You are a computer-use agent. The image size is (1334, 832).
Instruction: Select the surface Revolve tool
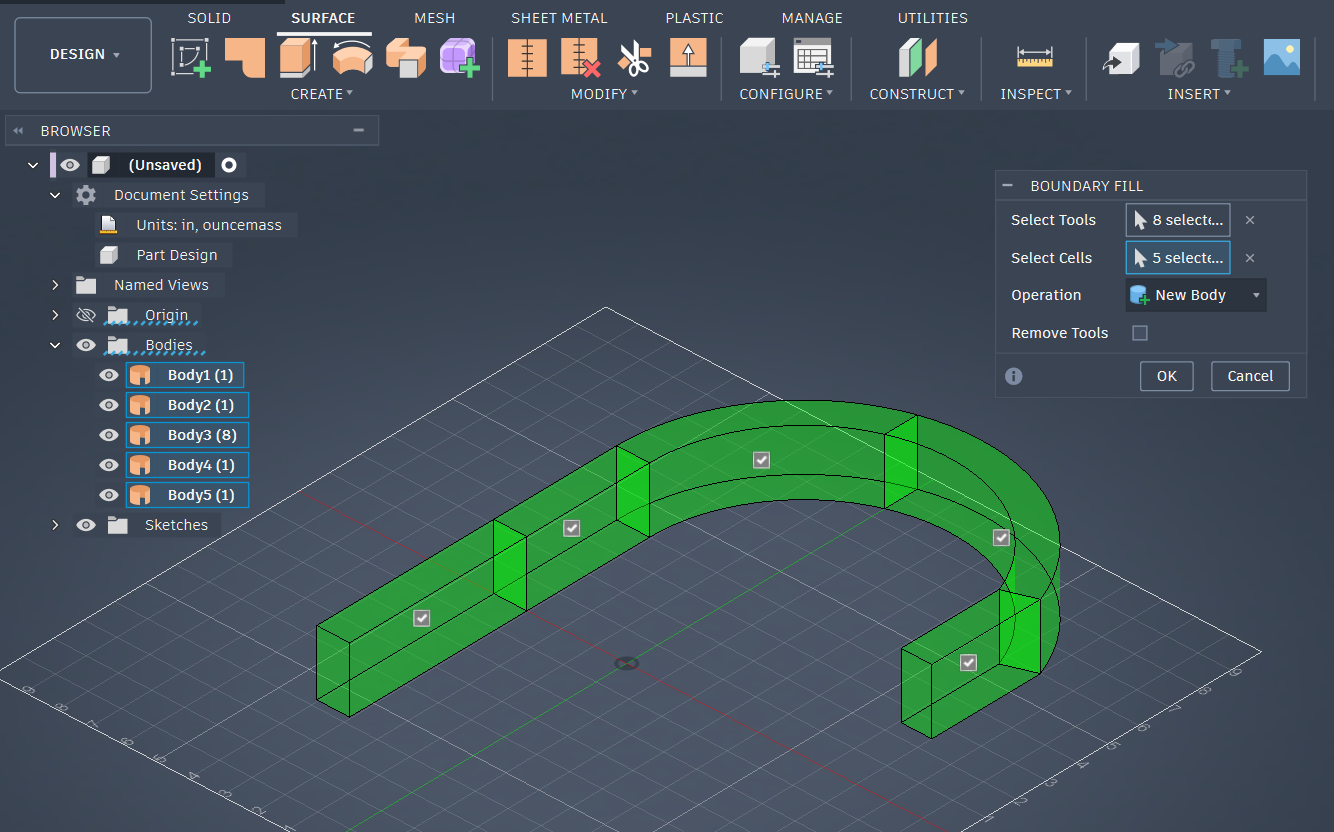pyautogui.click(x=352, y=57)
